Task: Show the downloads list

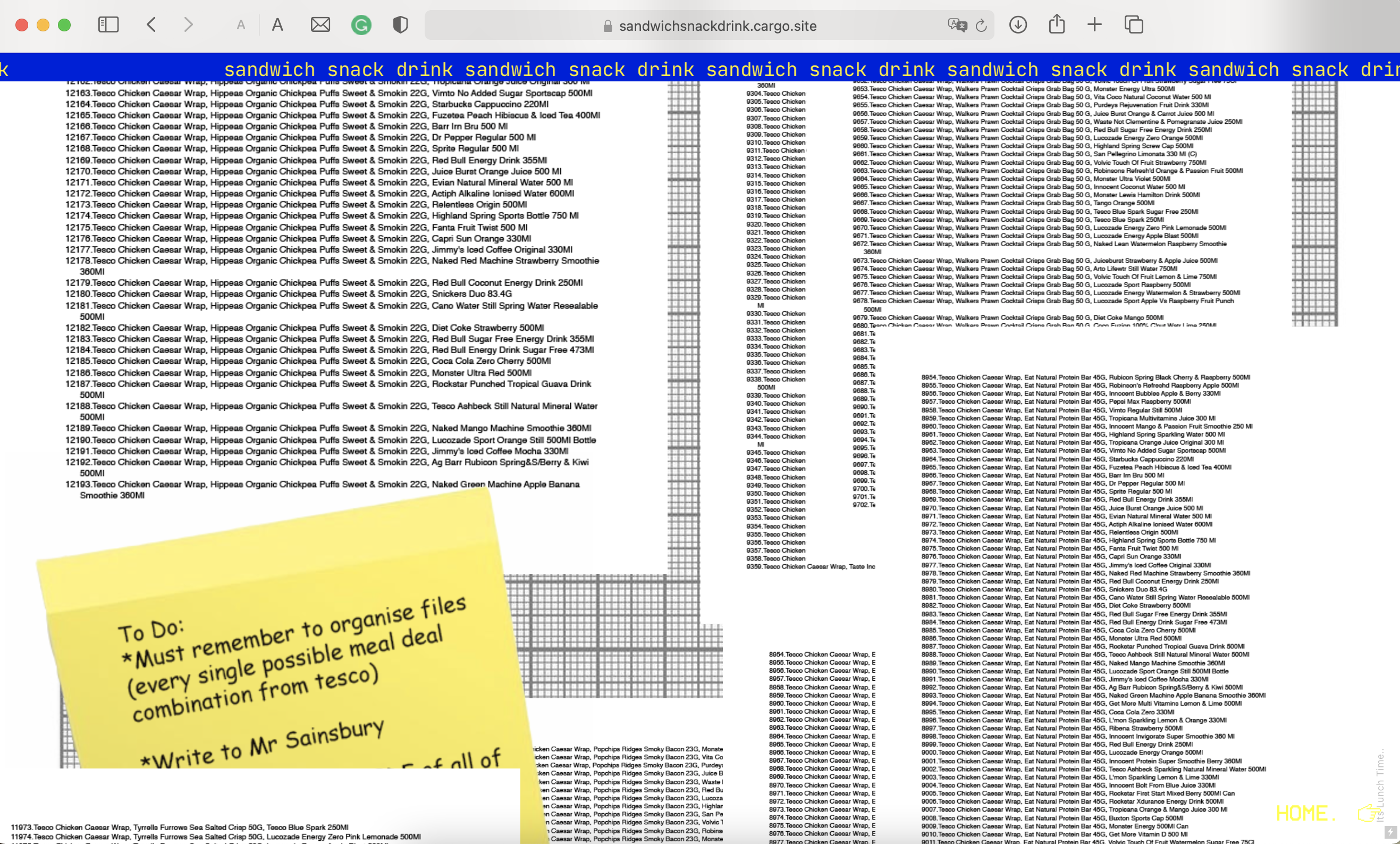Action: [x=1018, y=25]
